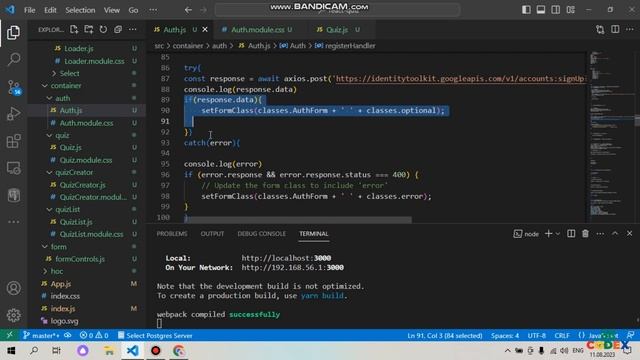The height and width of the screenshot is (360, 640).
Task: Open new terminal profile dropdown
Action: pos(558,234)
